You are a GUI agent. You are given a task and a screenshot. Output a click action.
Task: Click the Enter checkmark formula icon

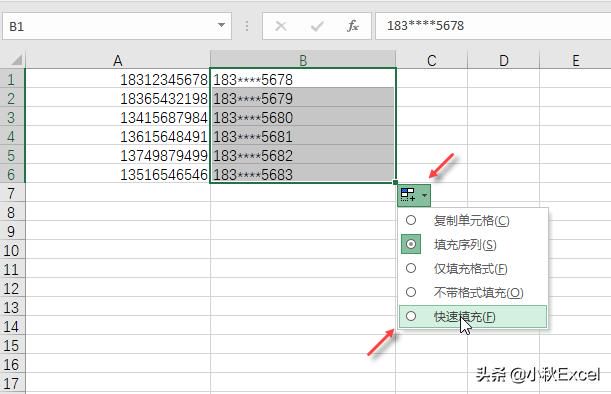(317, 26)
